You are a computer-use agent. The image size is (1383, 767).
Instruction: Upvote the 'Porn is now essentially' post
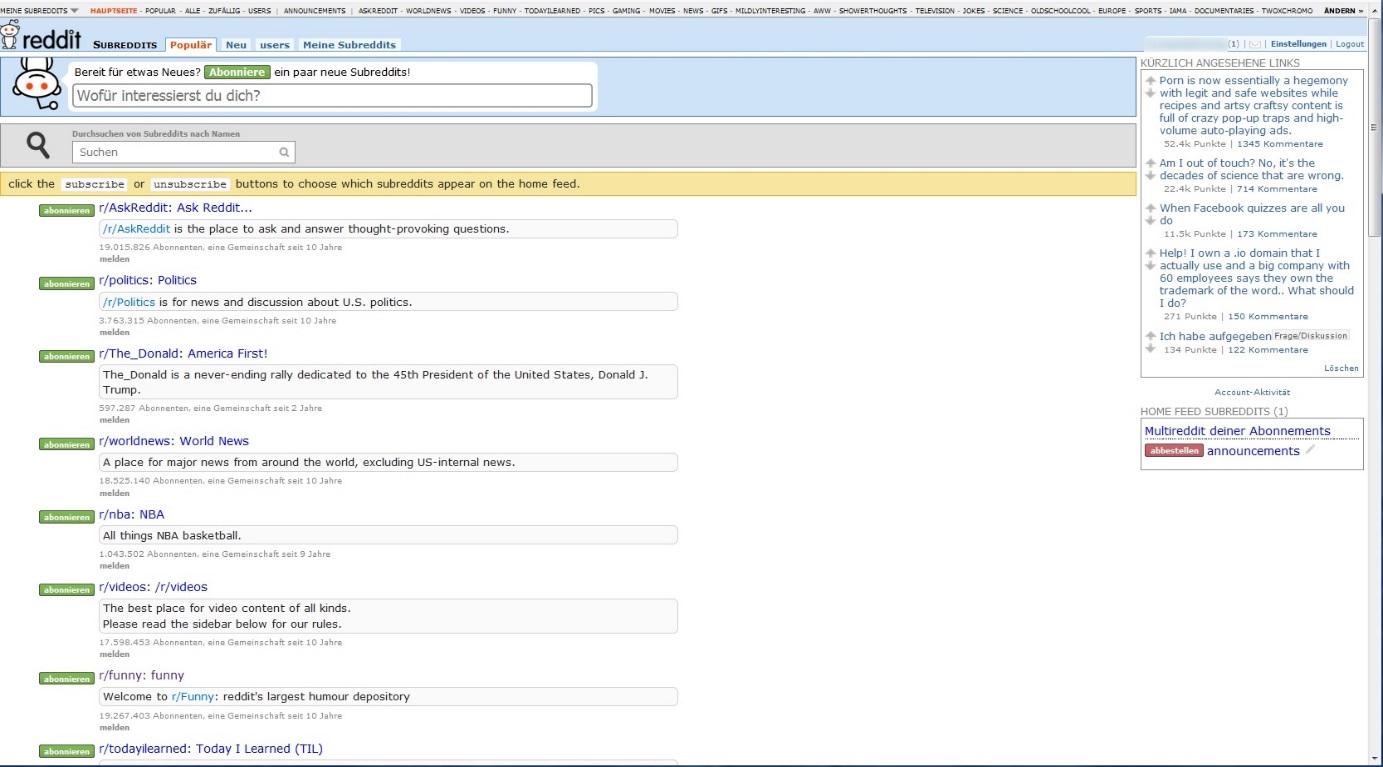[1151, 80]
